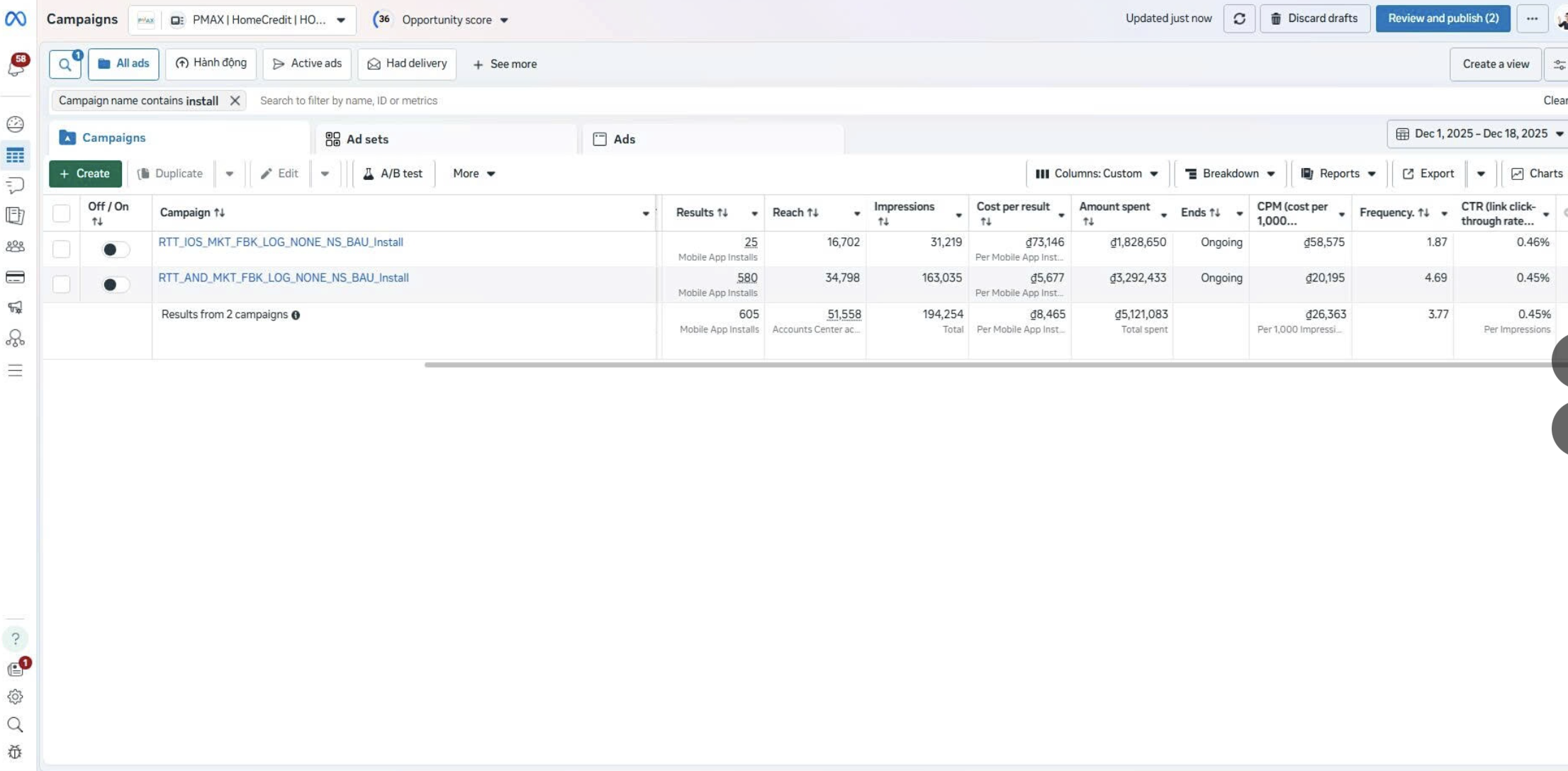Open the Billing card icon in sidebar

click(x=15, y=277)
